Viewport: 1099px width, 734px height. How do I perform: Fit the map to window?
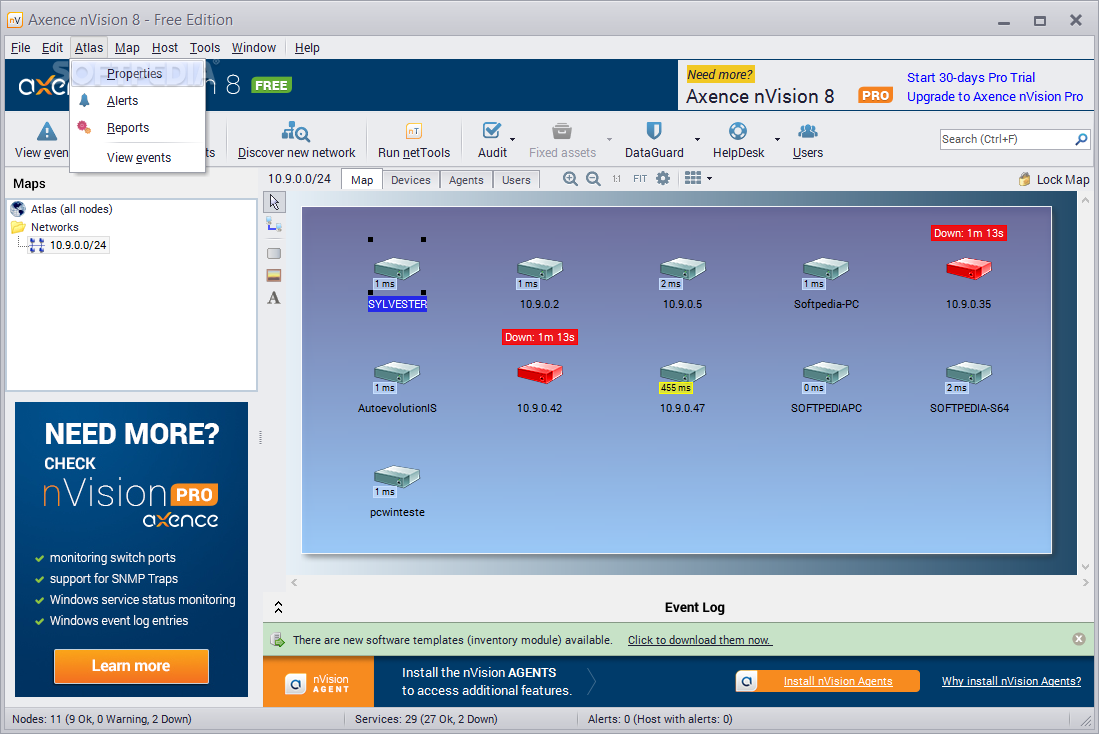point(640,179)
